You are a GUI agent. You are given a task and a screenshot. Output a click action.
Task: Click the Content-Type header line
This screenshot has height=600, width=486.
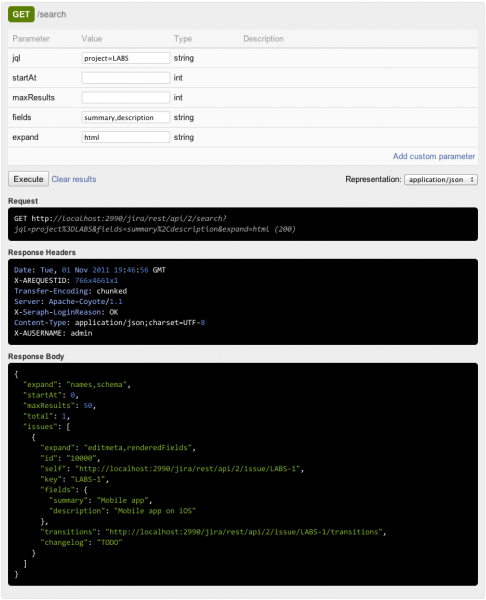[109, 323]
